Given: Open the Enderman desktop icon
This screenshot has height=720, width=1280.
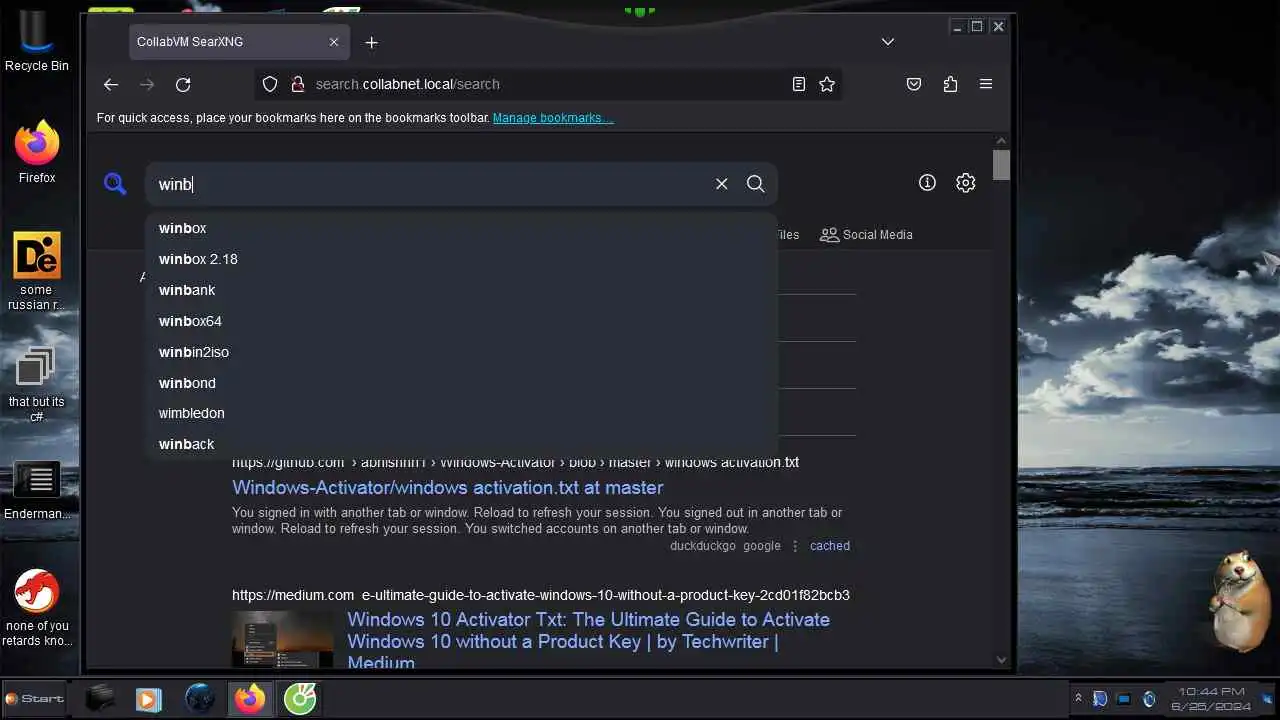Looking at the screenshot, I should click(x=37, y=490).
